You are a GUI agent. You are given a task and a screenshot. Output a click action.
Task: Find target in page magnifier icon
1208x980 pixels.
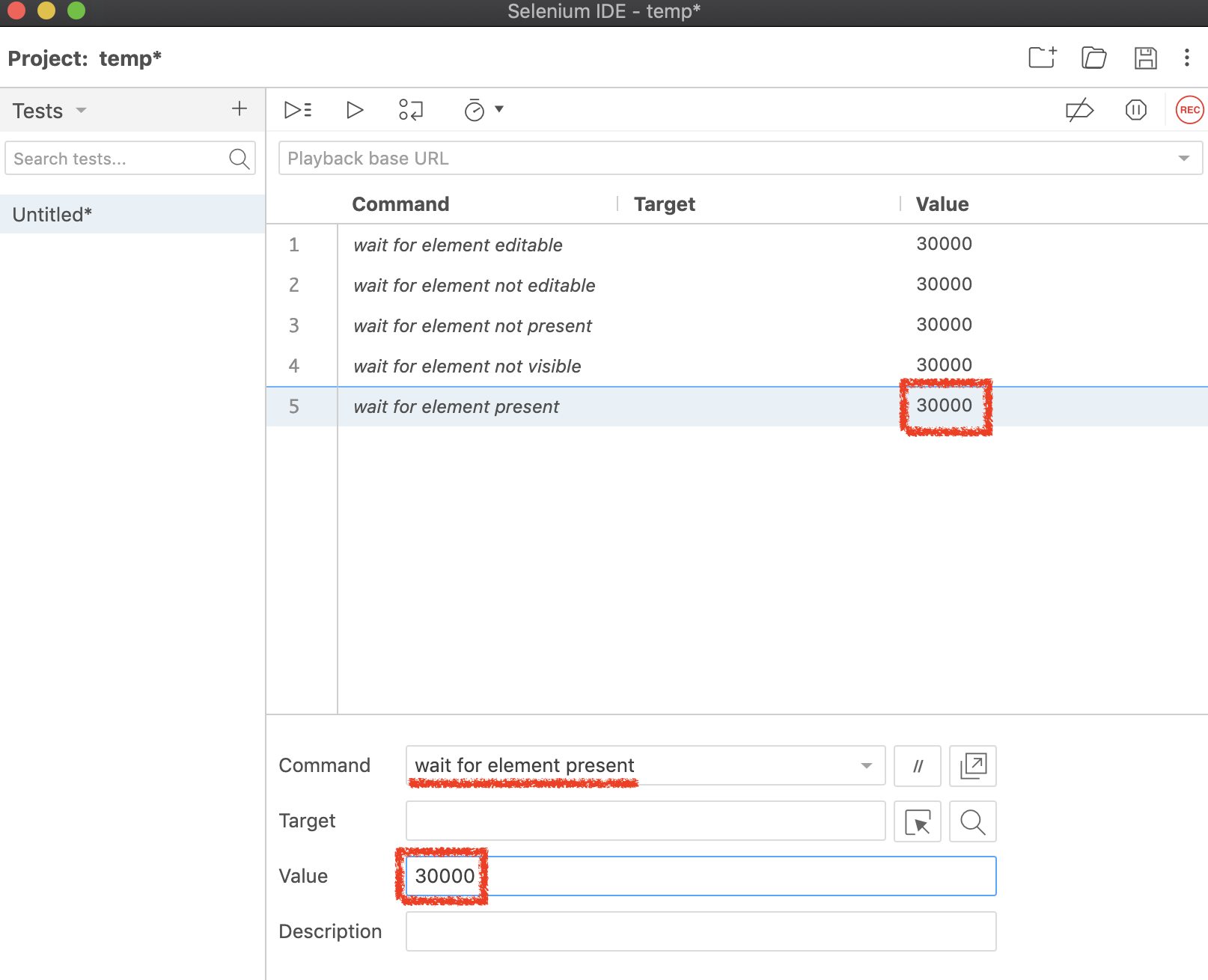pos(973,821)
